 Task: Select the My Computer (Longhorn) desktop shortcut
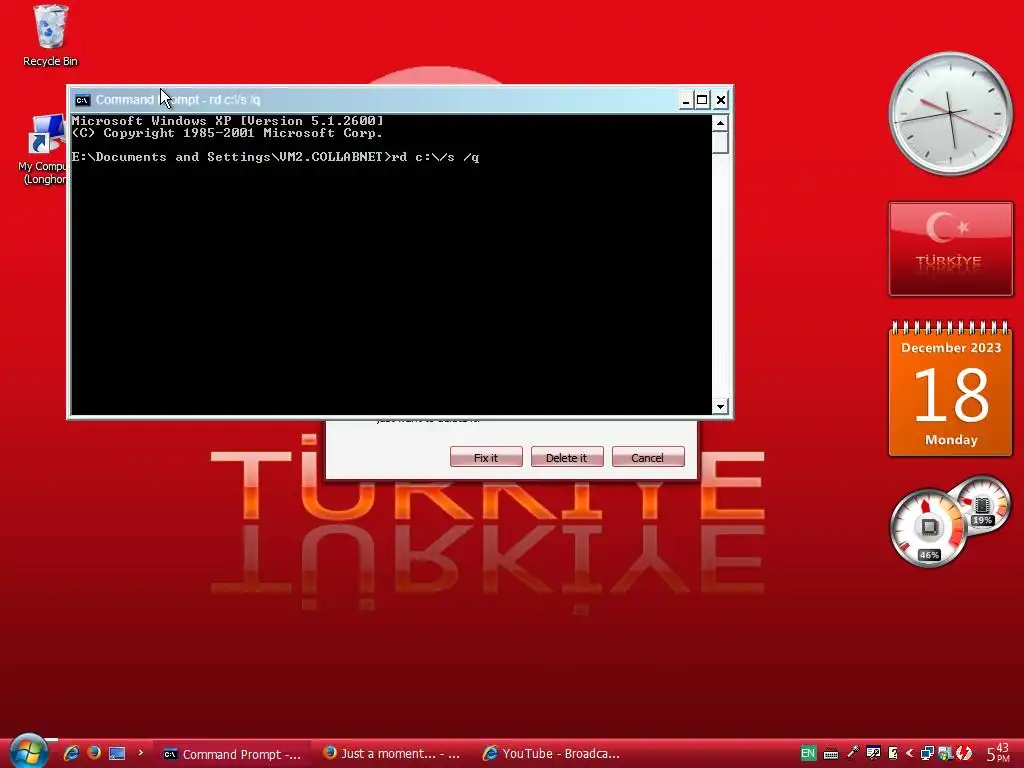[43, 149]
